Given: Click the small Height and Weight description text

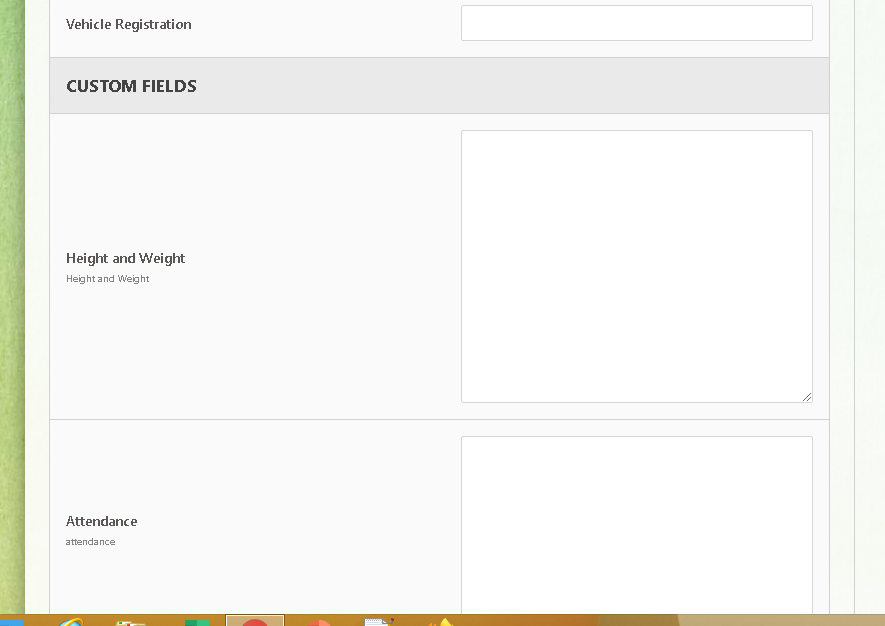Looking at the screenshot, I should click(107, 278).
